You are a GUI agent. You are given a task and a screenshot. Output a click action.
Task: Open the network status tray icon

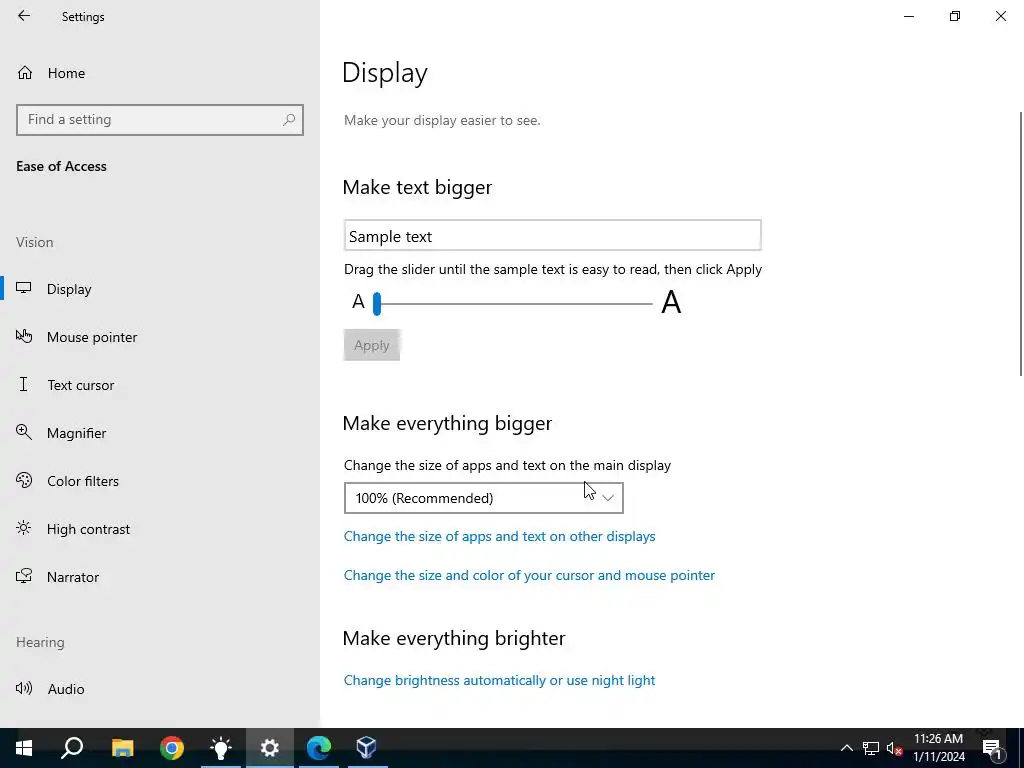tap(871, 748)
